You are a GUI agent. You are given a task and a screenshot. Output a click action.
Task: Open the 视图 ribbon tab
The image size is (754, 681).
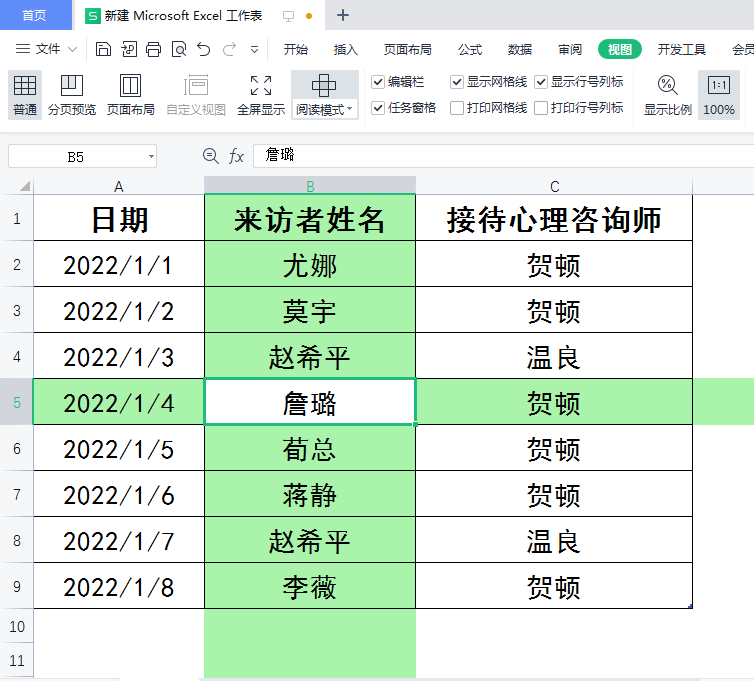coord(619,50)
